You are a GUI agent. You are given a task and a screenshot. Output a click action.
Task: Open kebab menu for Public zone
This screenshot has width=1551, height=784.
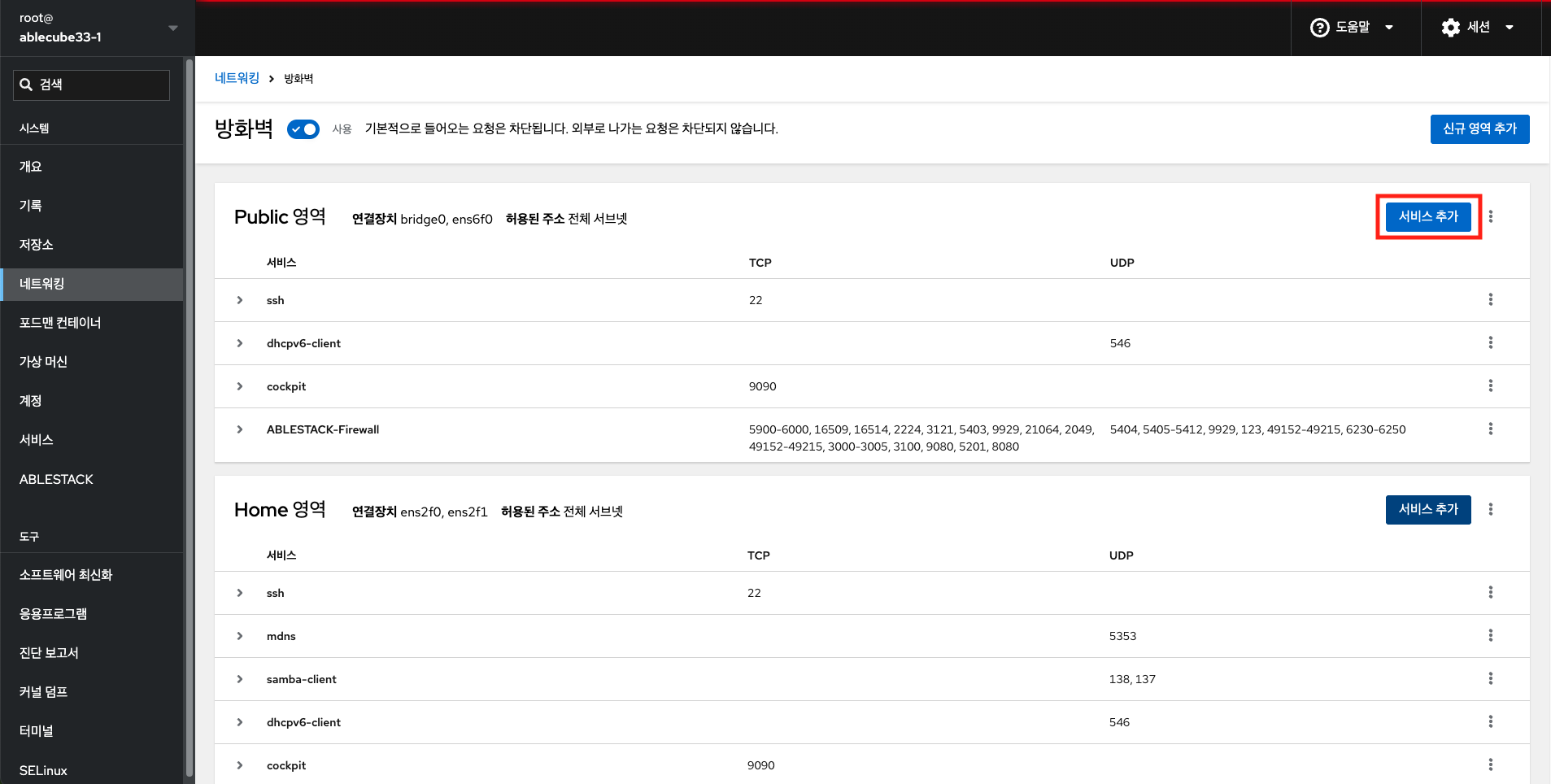click(1490, 216)
